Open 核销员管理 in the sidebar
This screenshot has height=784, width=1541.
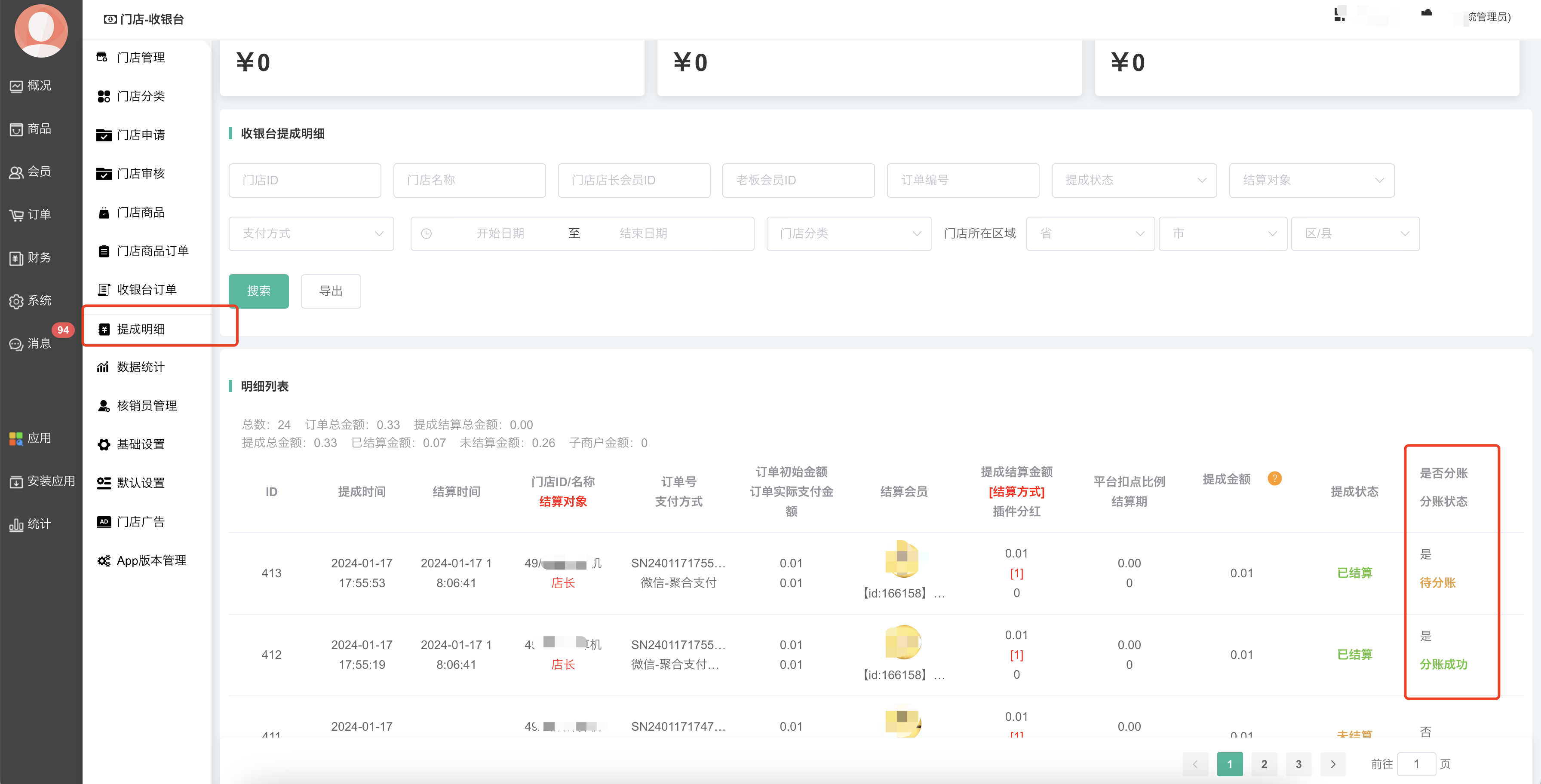tap(147, 406)
